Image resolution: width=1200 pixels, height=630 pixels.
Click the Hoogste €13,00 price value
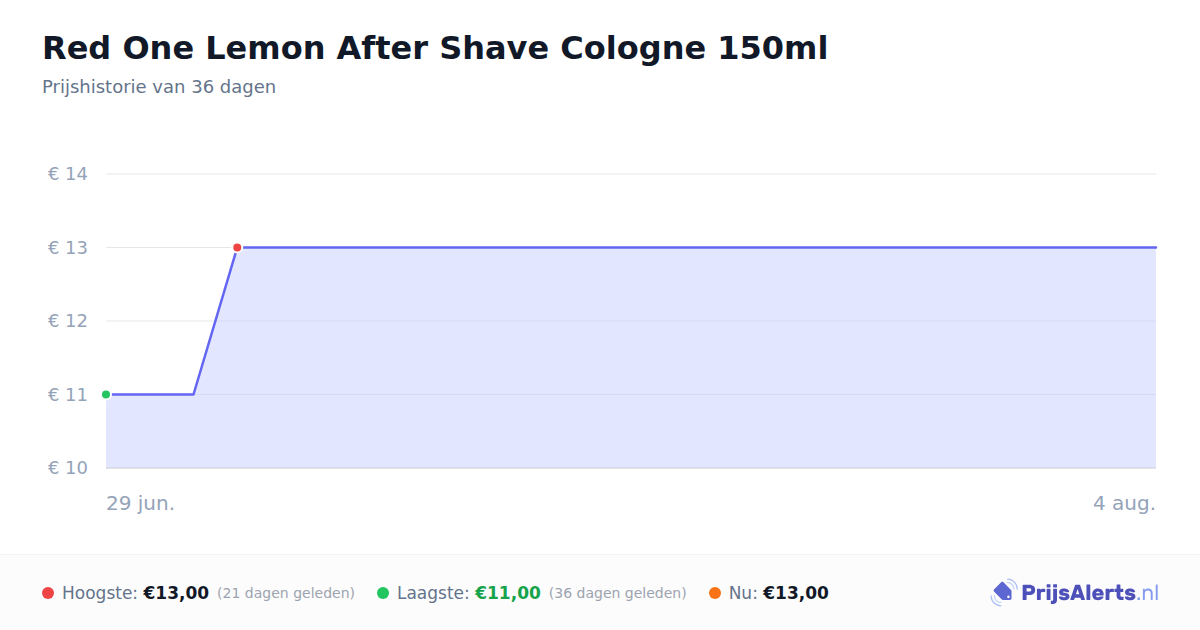[176, 593]
